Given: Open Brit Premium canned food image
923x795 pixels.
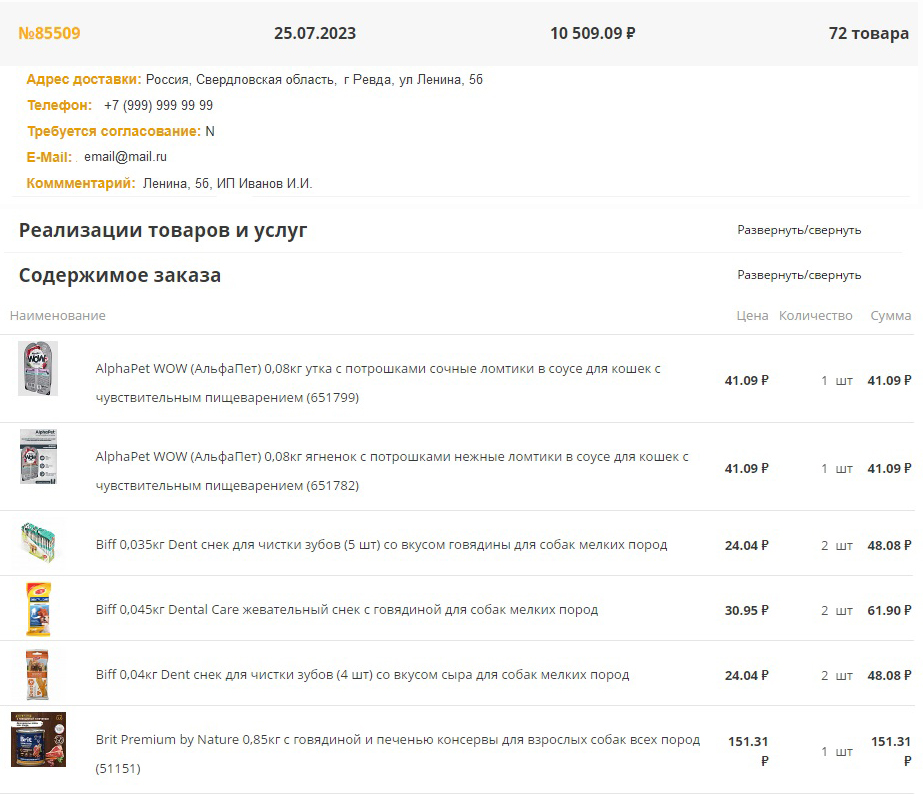Looking at the screenshot, I should pos(38,740).
